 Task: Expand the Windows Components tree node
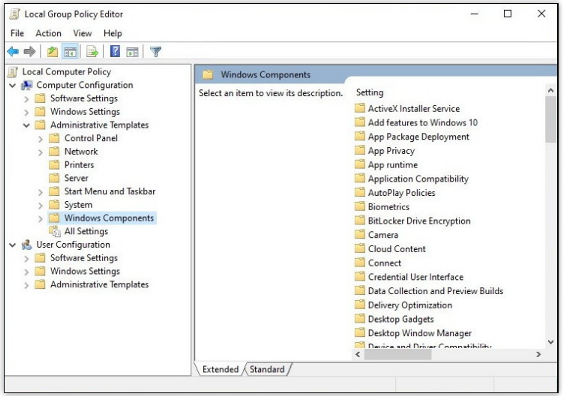[x=40, y=218]
